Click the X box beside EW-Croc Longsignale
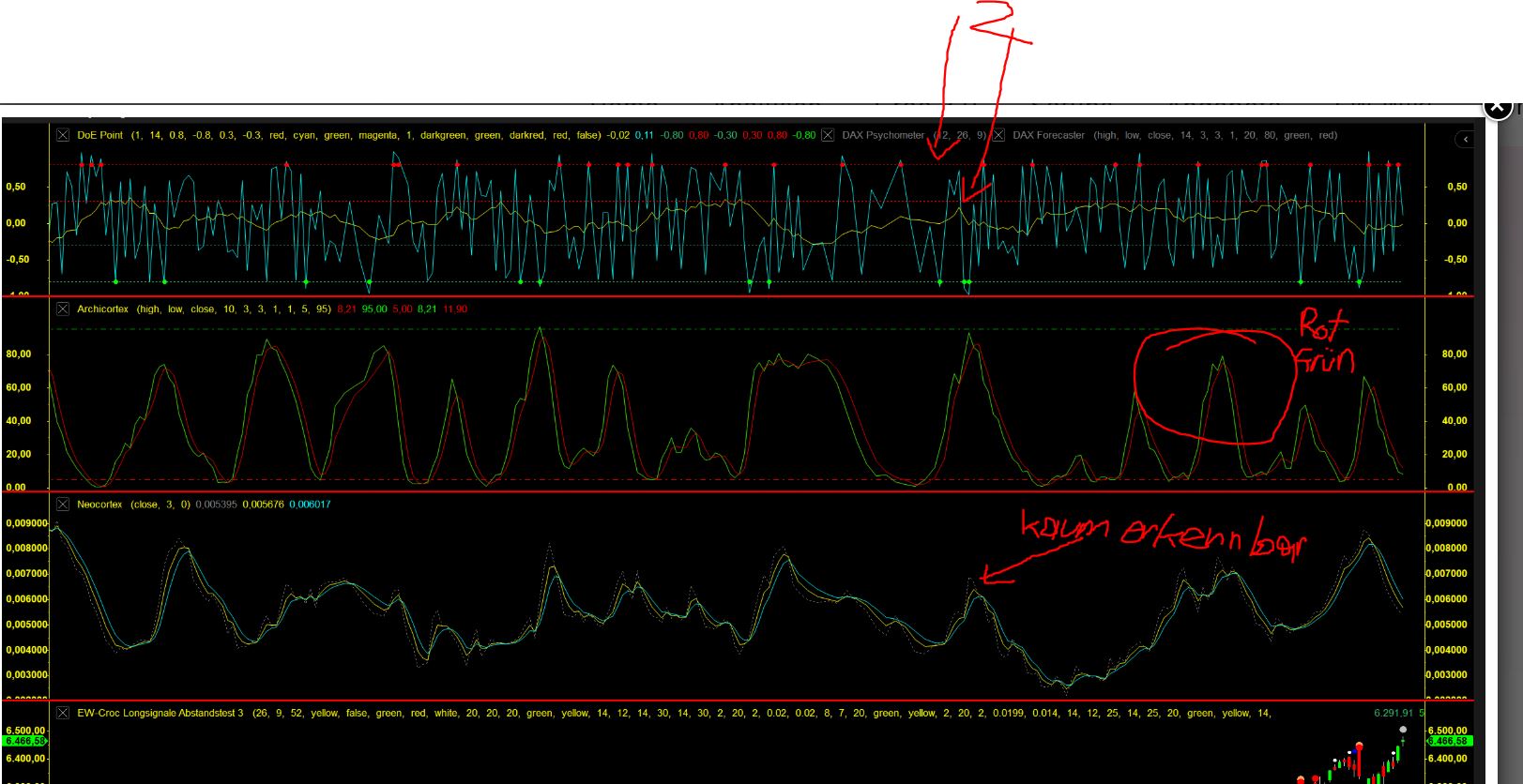1523x784 pixels. pos(63,713)
